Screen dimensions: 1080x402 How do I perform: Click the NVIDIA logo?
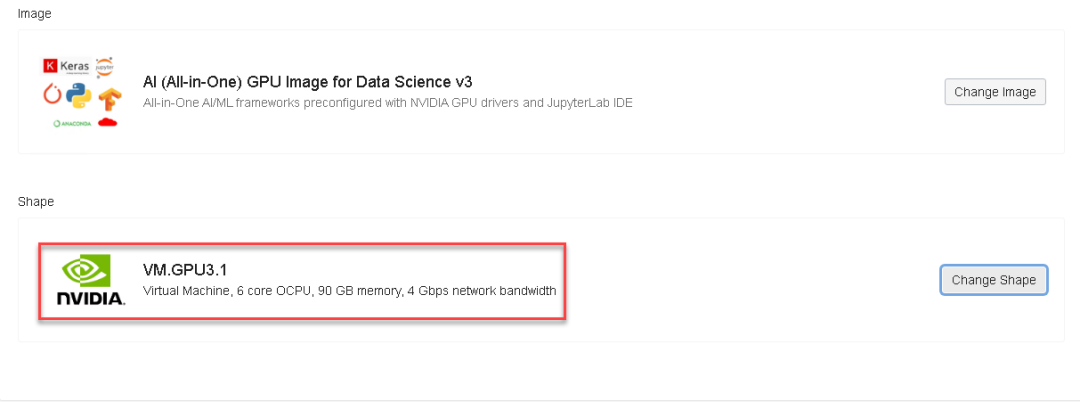pyautogui.click(x=90, y=281)
